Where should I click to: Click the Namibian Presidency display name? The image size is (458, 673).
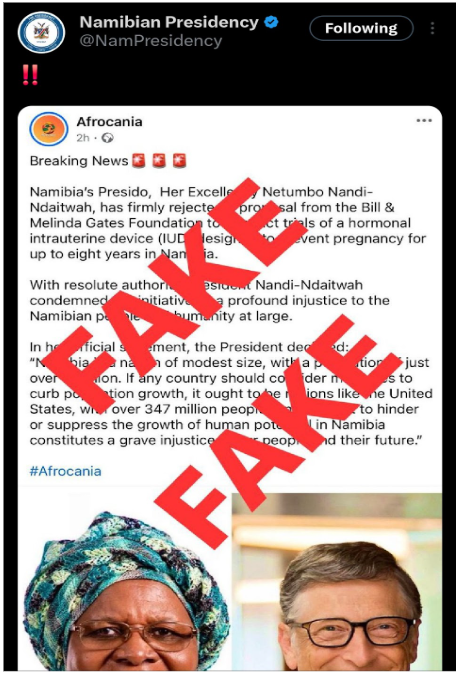pyautogui.click(x=169, y=22)
